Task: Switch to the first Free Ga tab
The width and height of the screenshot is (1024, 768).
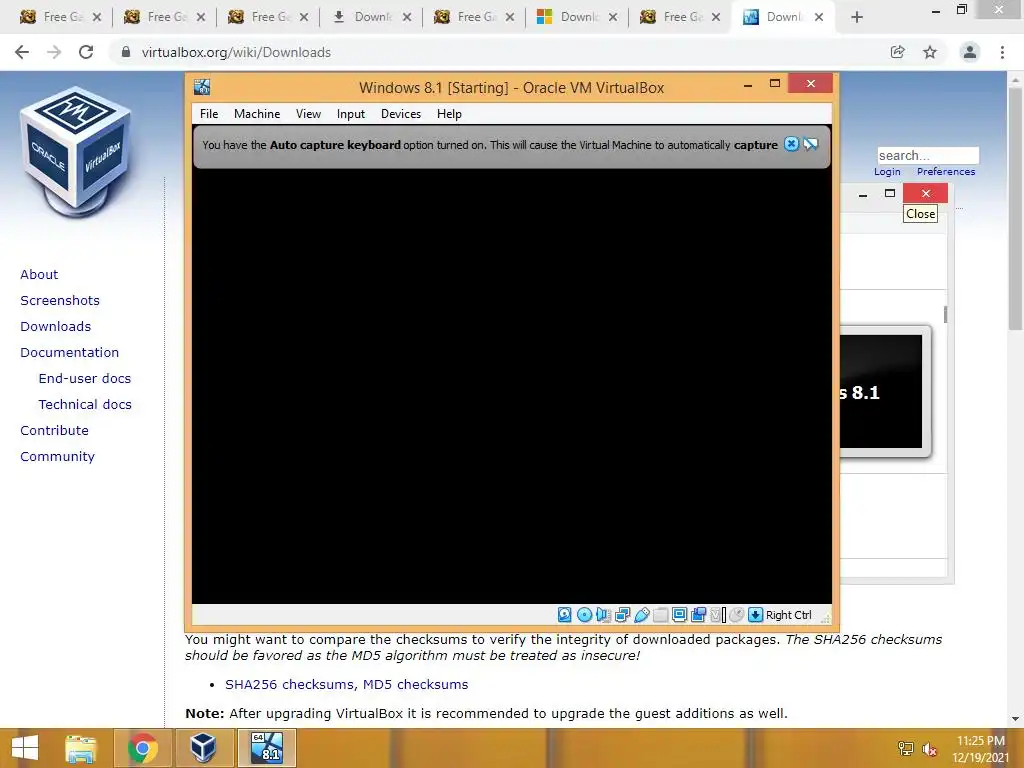Action: coord(59,17)
